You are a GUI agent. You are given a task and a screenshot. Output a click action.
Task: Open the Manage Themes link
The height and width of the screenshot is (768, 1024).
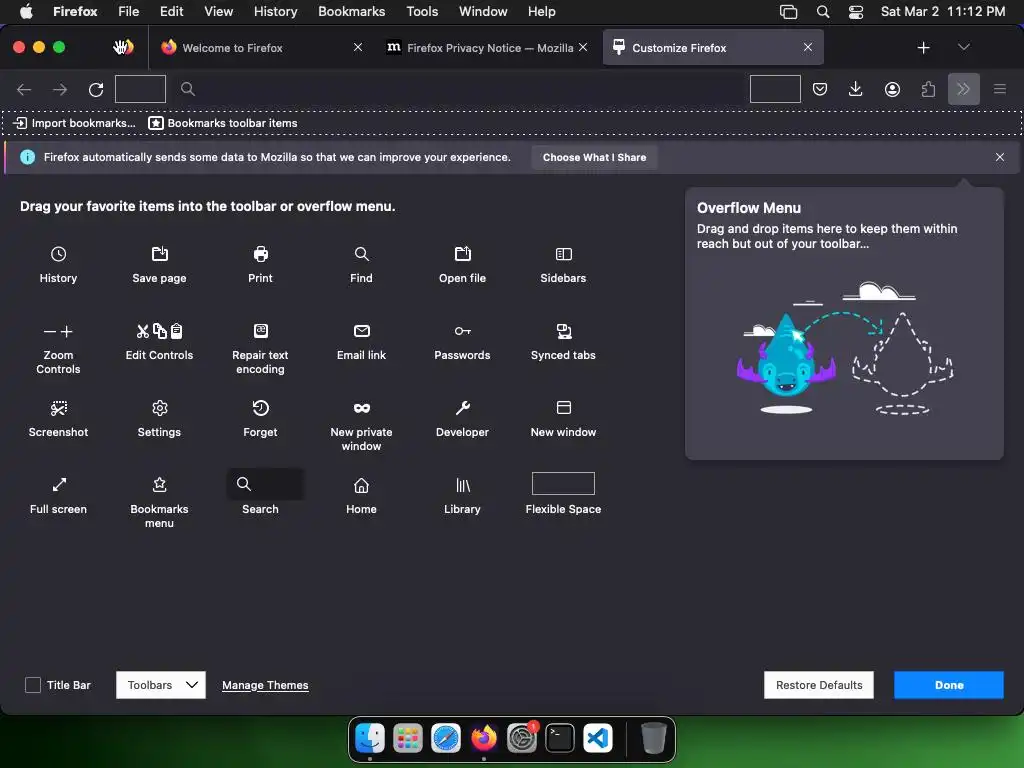(x=265, y=685)
